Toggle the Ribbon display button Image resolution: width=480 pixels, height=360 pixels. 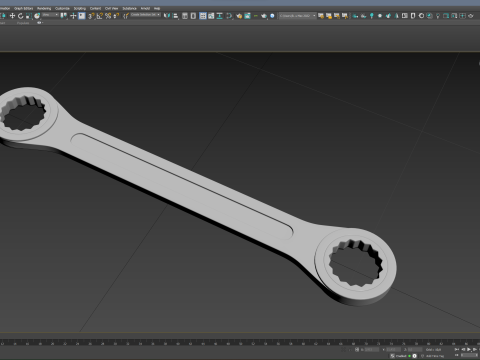(203, 16)
